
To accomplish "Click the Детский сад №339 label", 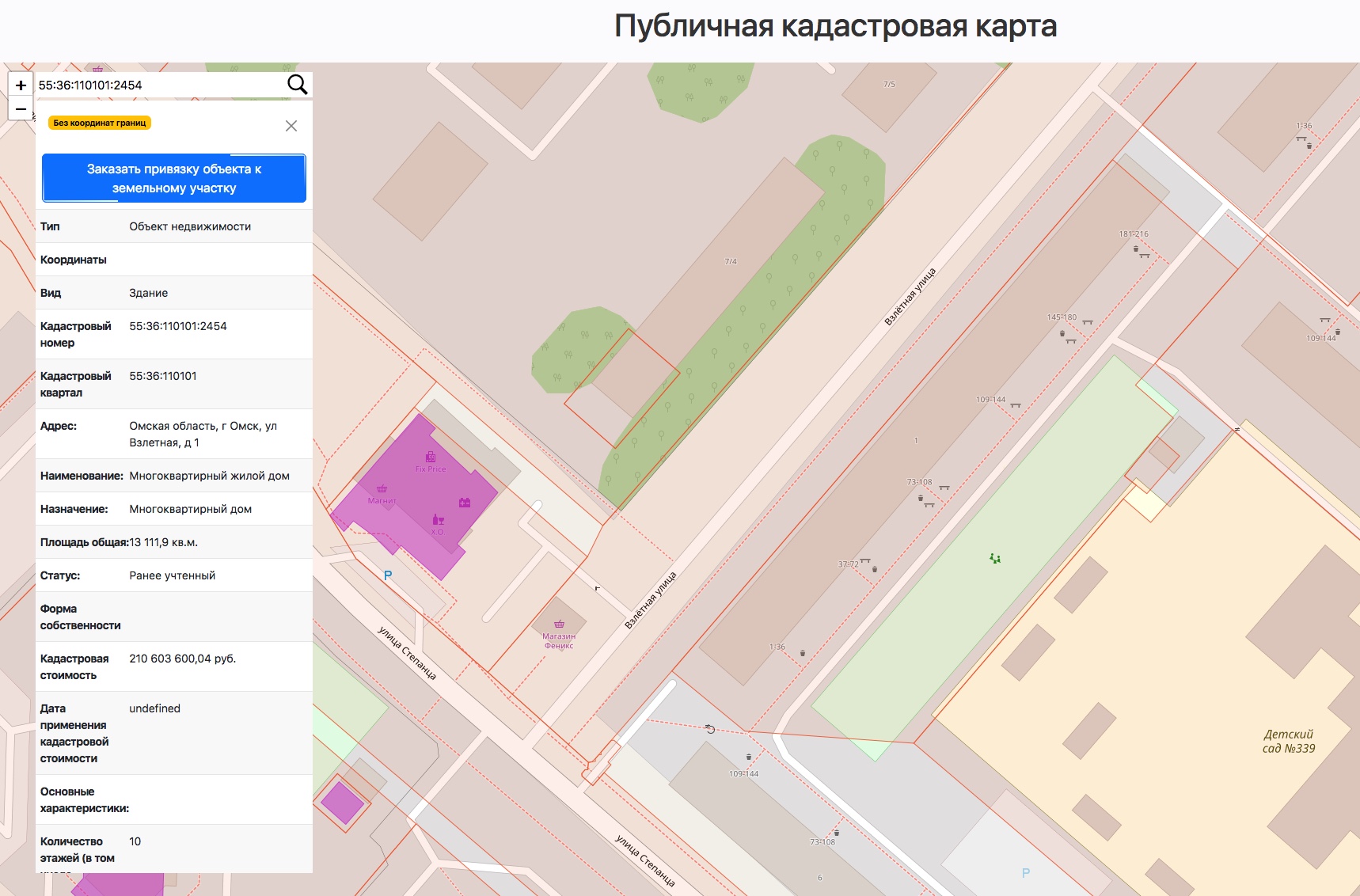I will pos(1288,742).
